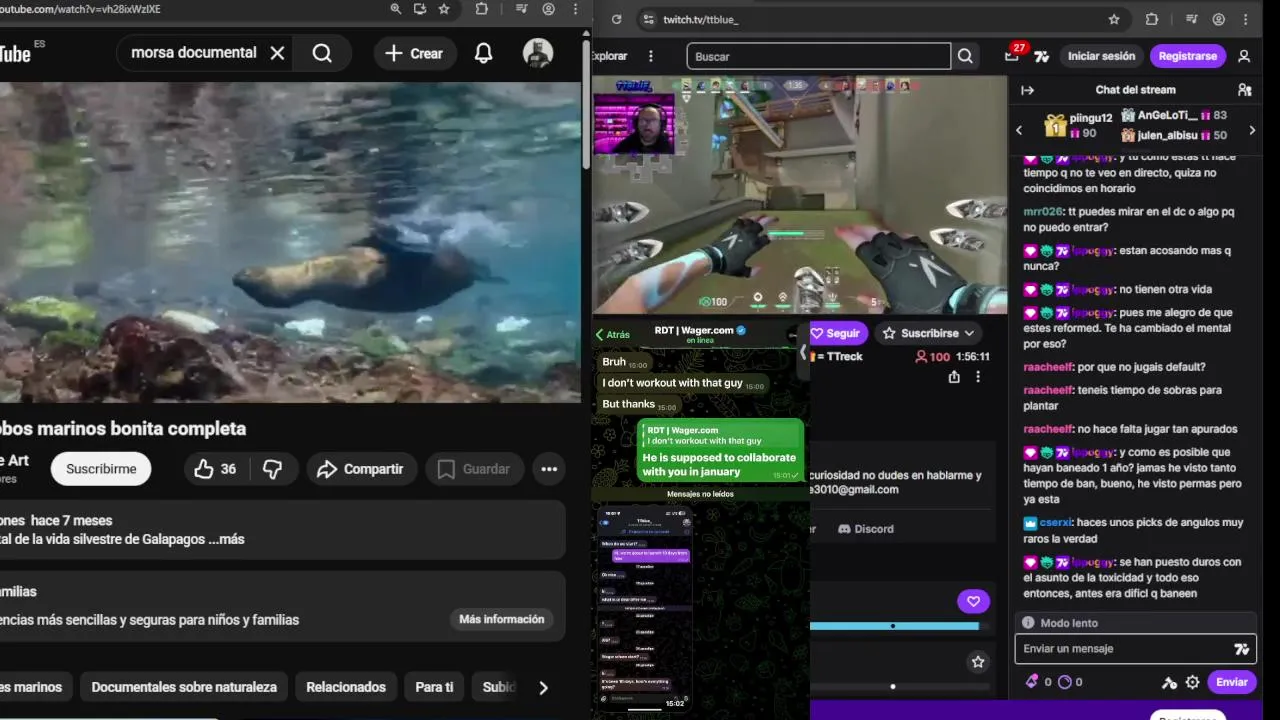Bookmark the Twitch page with star icon
Image resolution: width=1280 pixels, height=720 pixels.
click(x=1114, y=19)
